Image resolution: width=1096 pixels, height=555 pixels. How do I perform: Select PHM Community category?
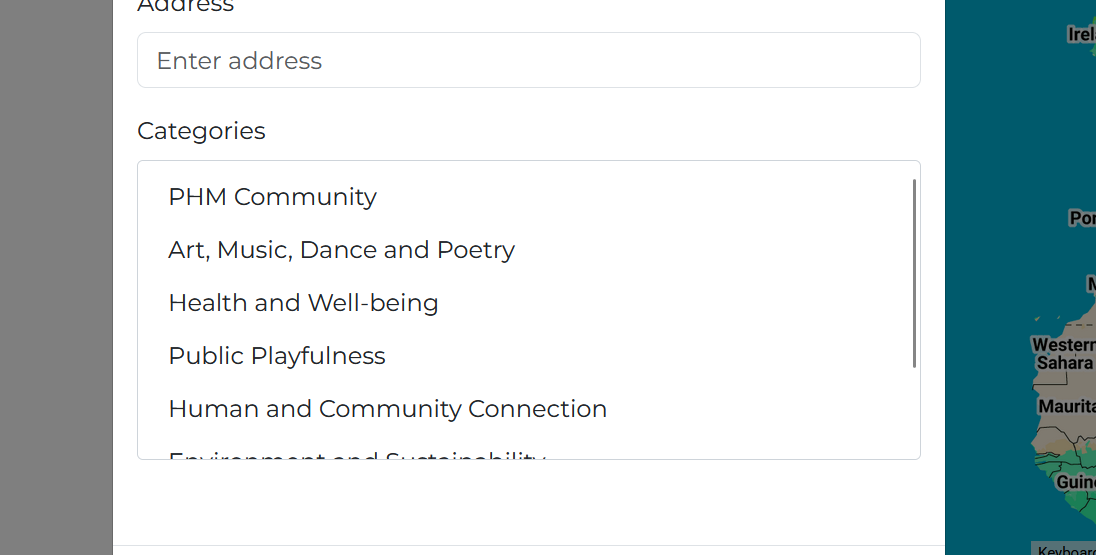tap(272, 196)
